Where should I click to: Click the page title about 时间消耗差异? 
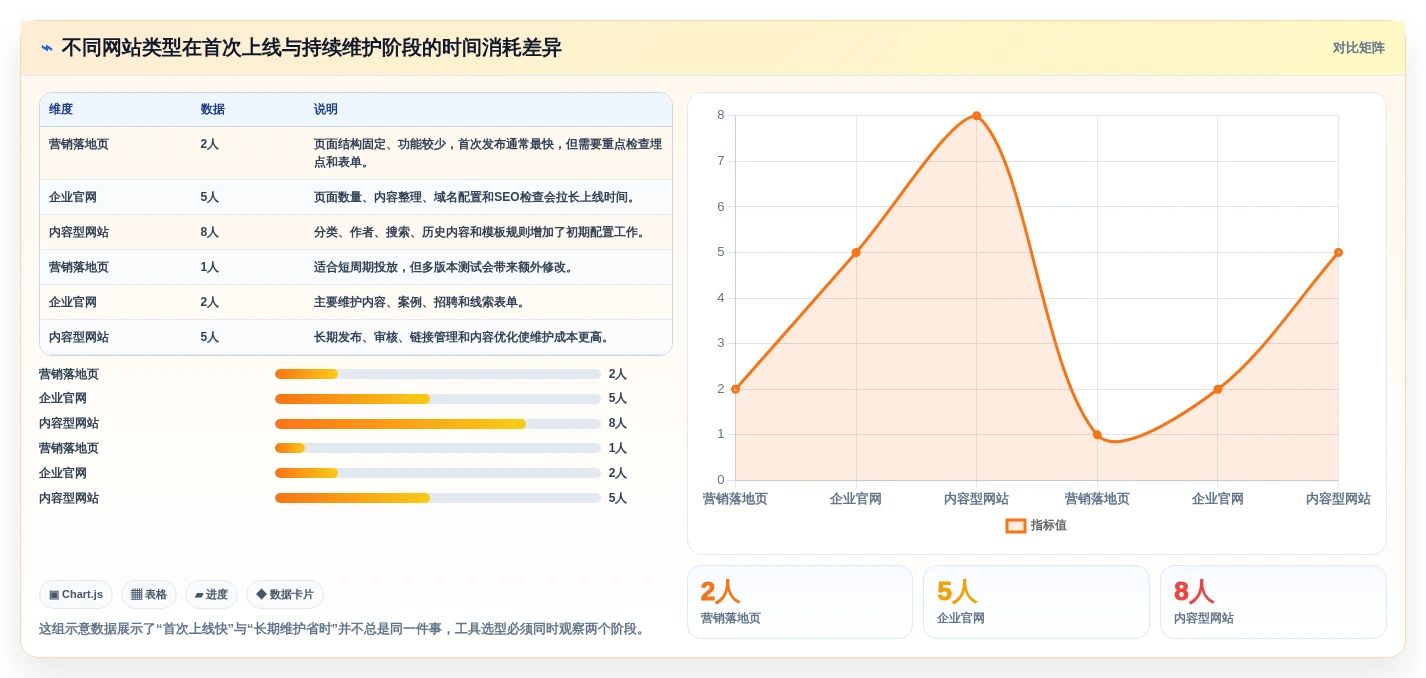click(x=311, y=48)
